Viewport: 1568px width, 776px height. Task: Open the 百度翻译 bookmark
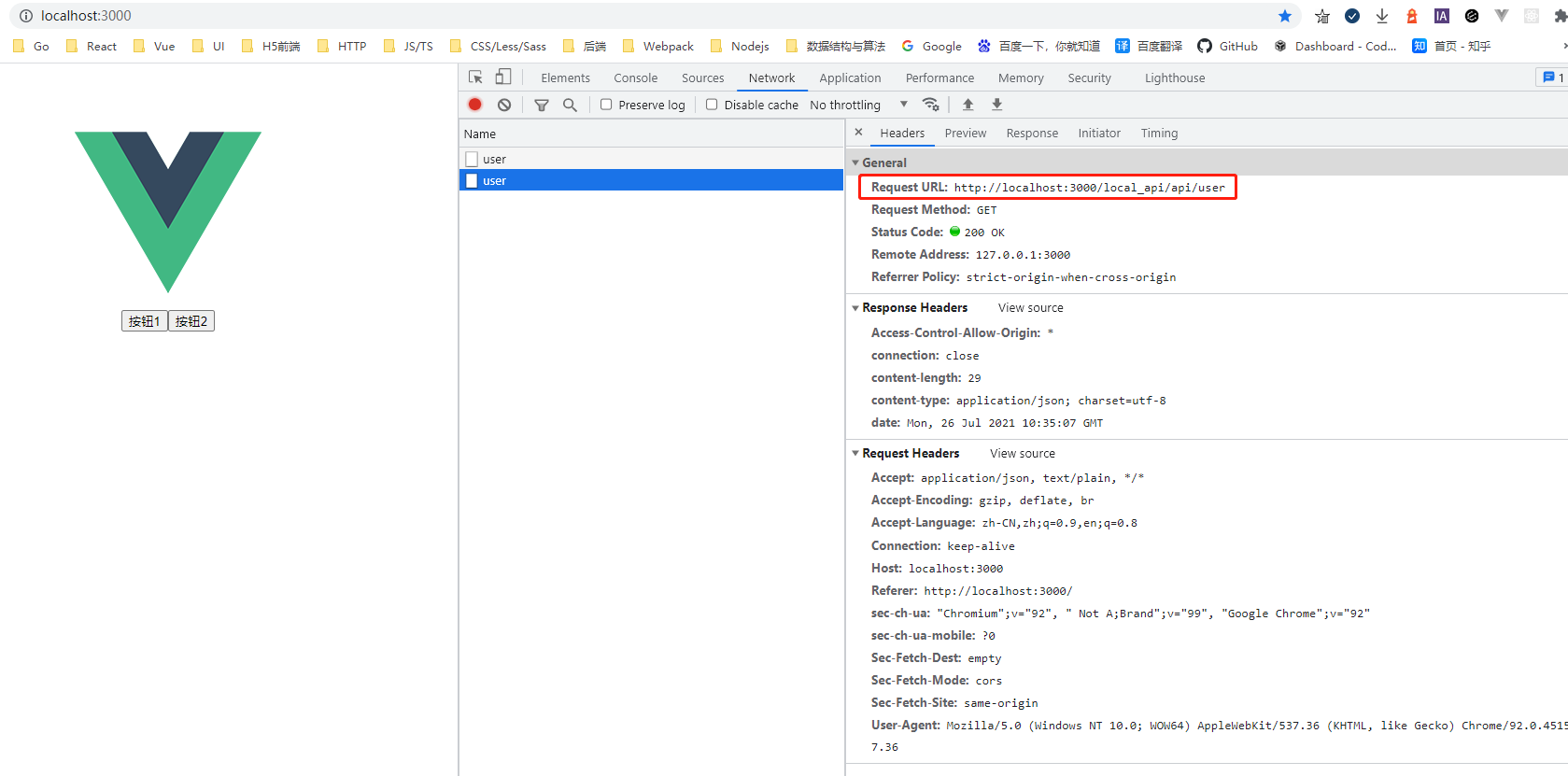[x=1149, y=46]
